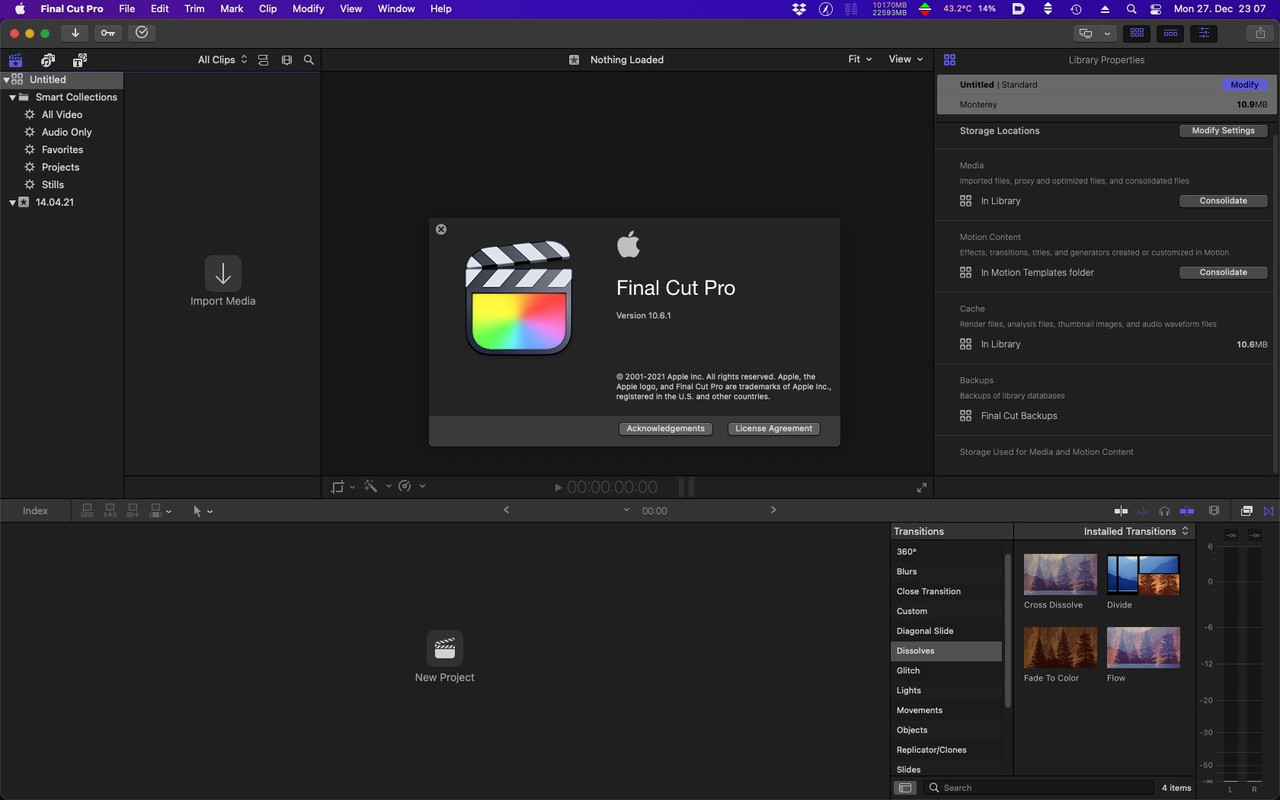Screen dimensions: 1280x800
Task: Toggle filmstrip/list view in browser
Action: point(287,60)
